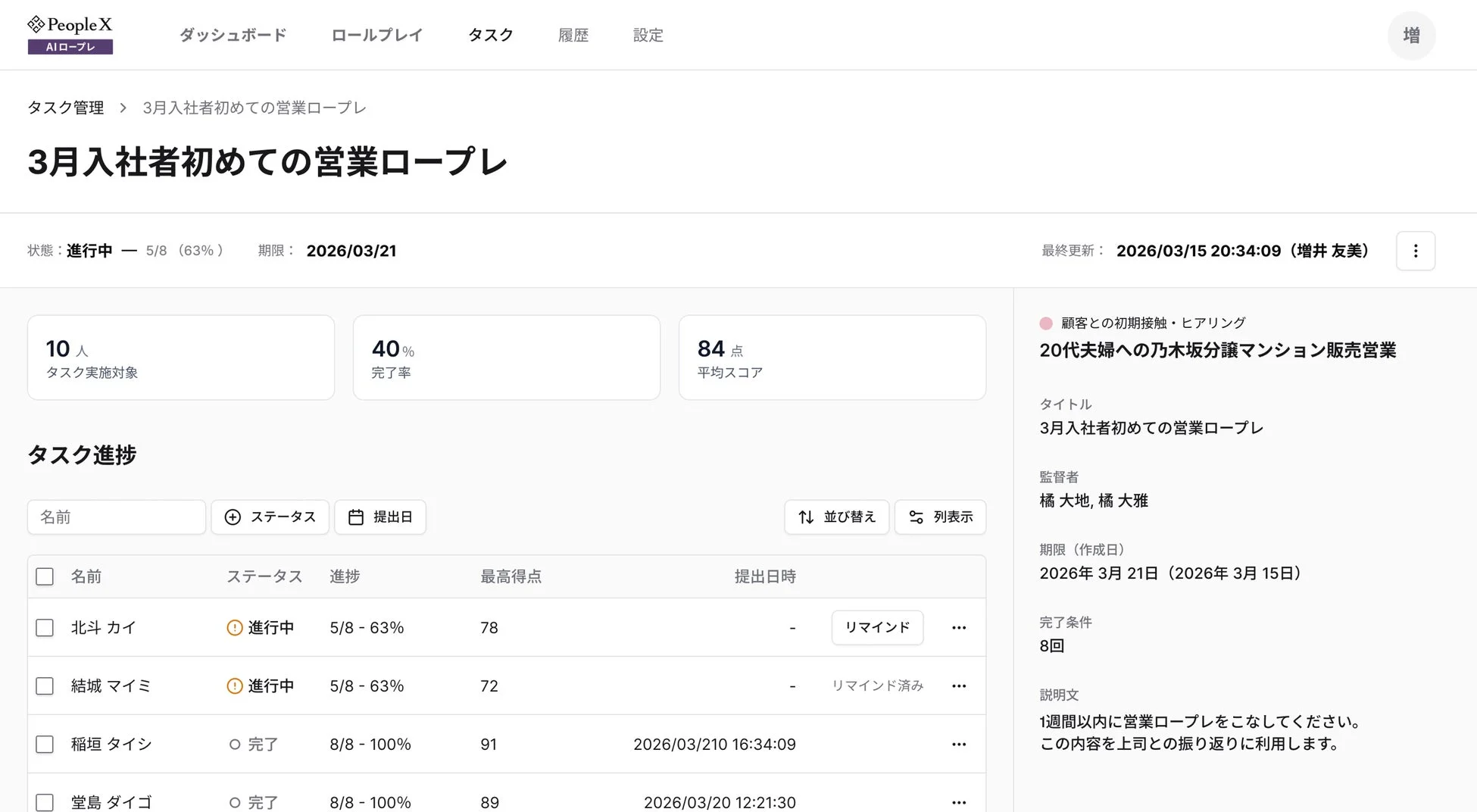Switch to the ダッシュボード page
Image resolution: width=1477 pixels, height=812 pixels.
(x=232, y=35)
